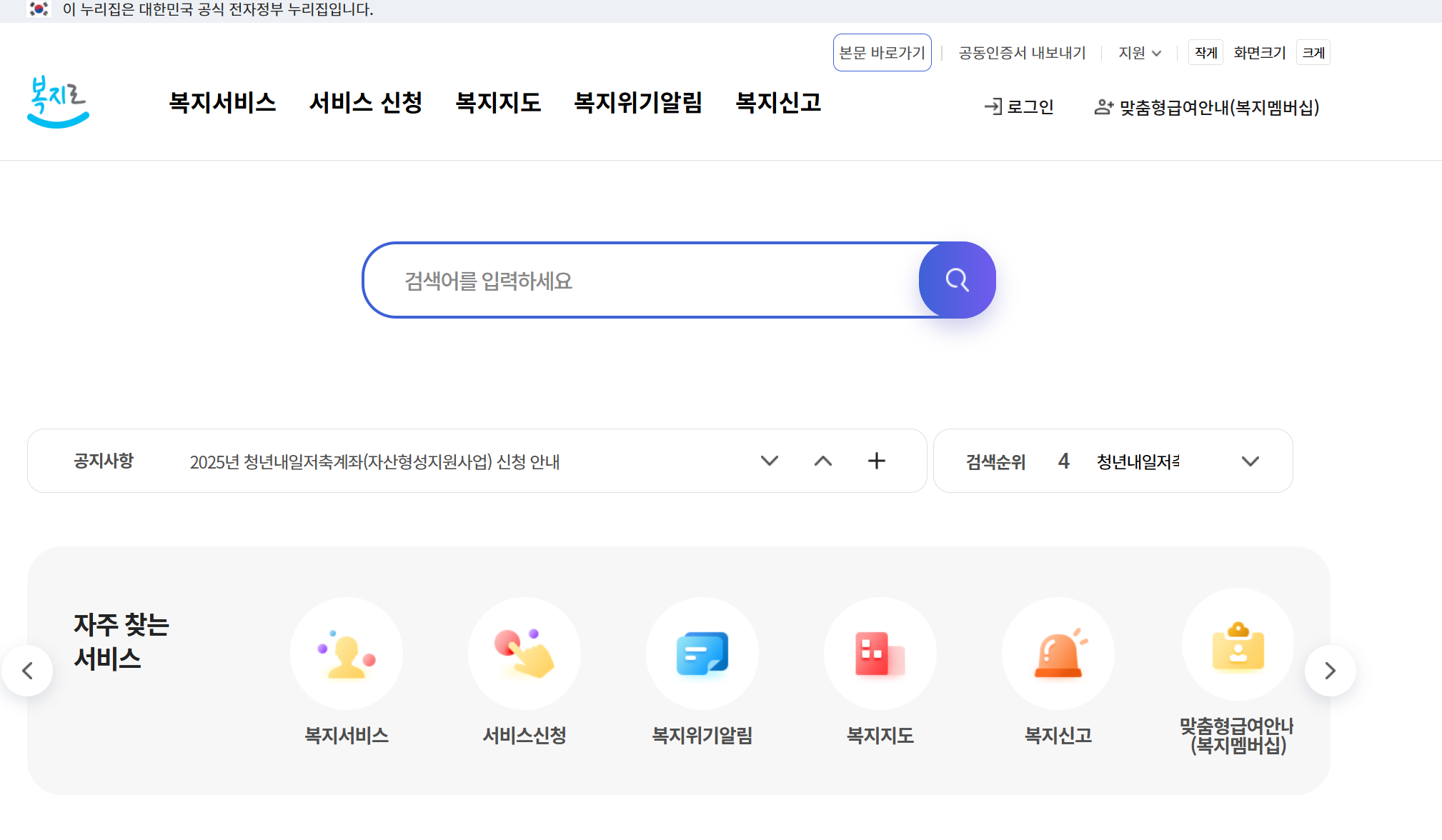The width and height of the screenshot is (1442, 840).
Task: Open the 맞춤형급여안내 clipboard icon
Action: click(x=1238, y=645)
